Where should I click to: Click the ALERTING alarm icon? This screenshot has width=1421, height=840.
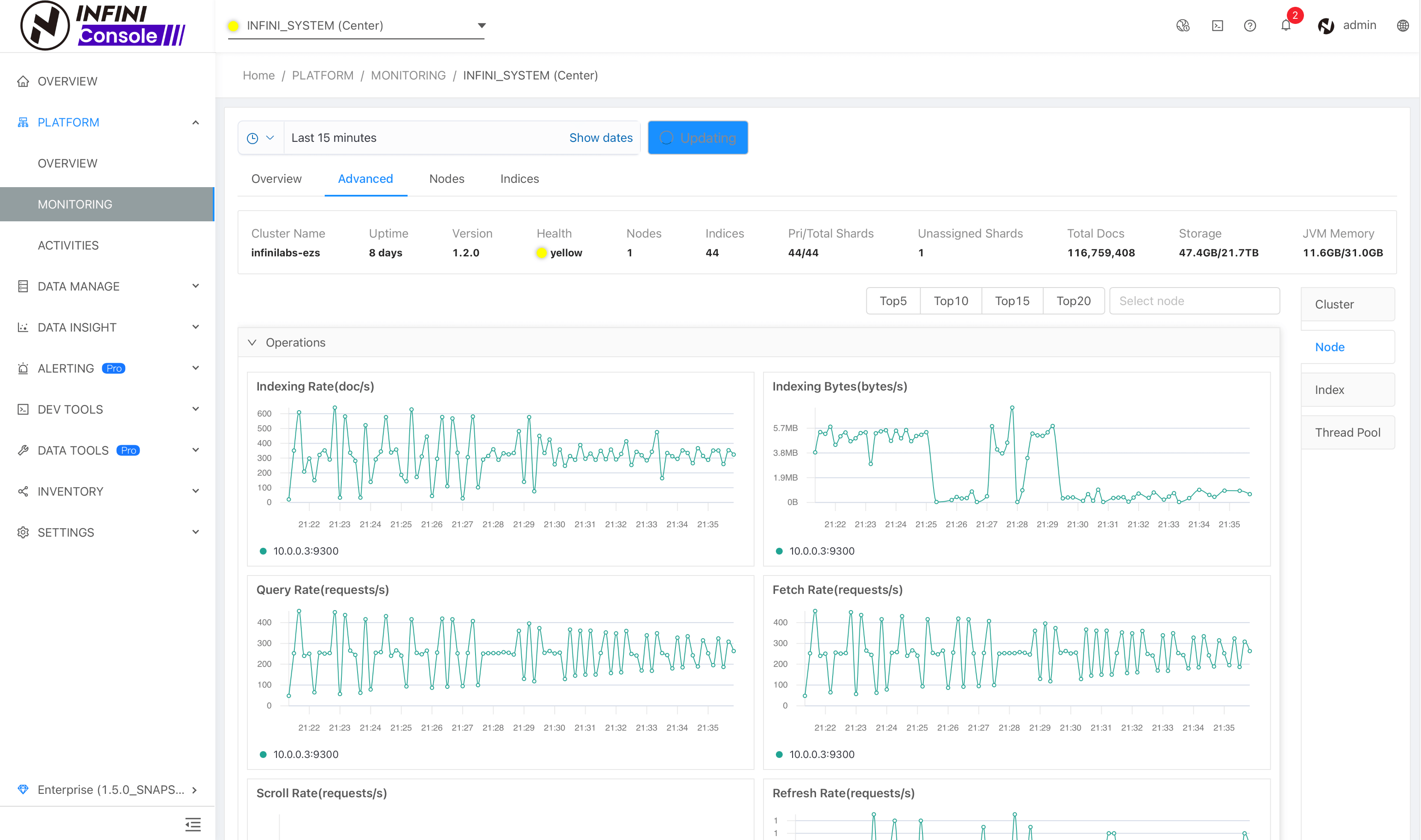23,368
